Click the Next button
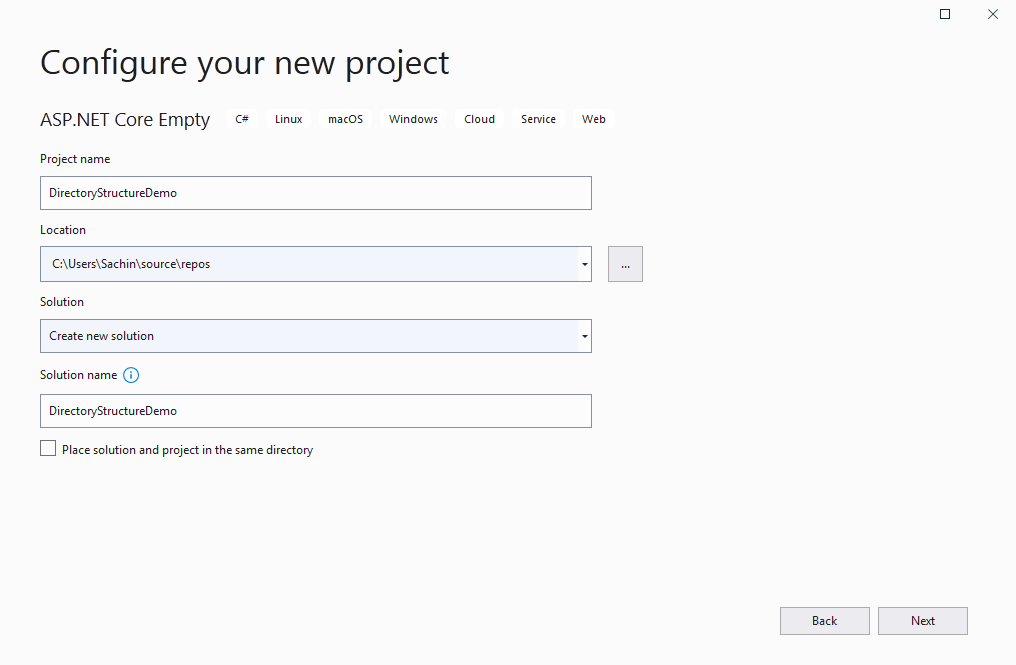The height and width of the screenshot is (665, 1016). tap(923, 621)
